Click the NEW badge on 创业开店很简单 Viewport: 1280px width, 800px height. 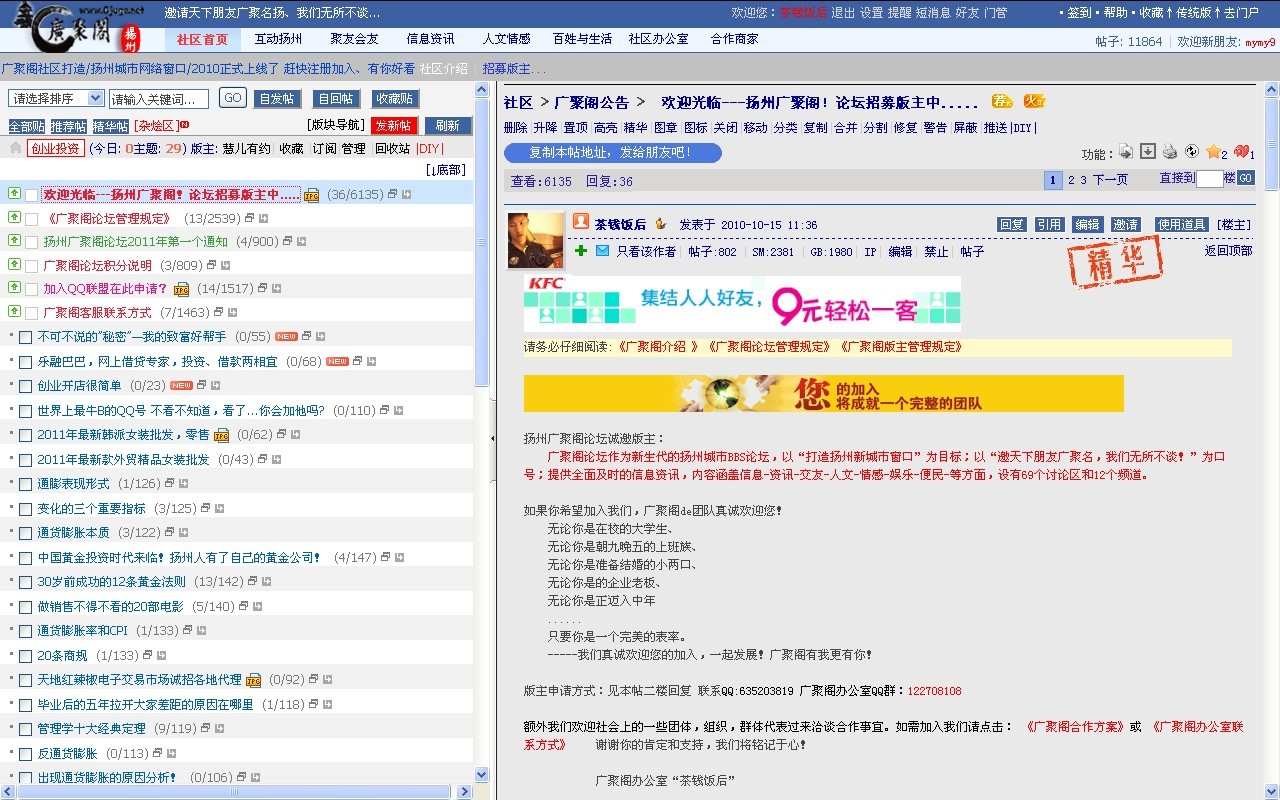coord(181,385)
